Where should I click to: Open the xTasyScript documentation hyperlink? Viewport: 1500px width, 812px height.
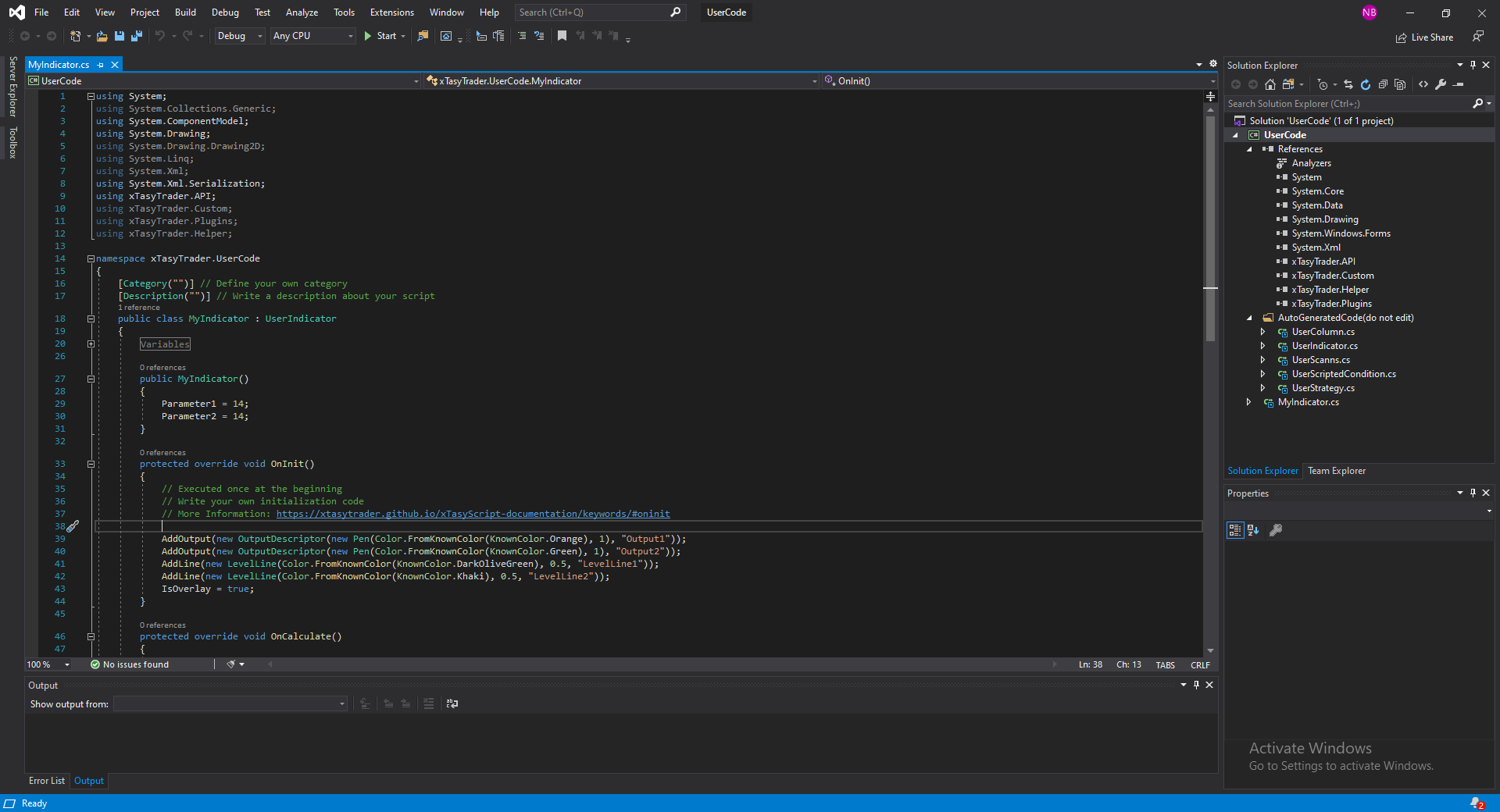tap(473, 514)
